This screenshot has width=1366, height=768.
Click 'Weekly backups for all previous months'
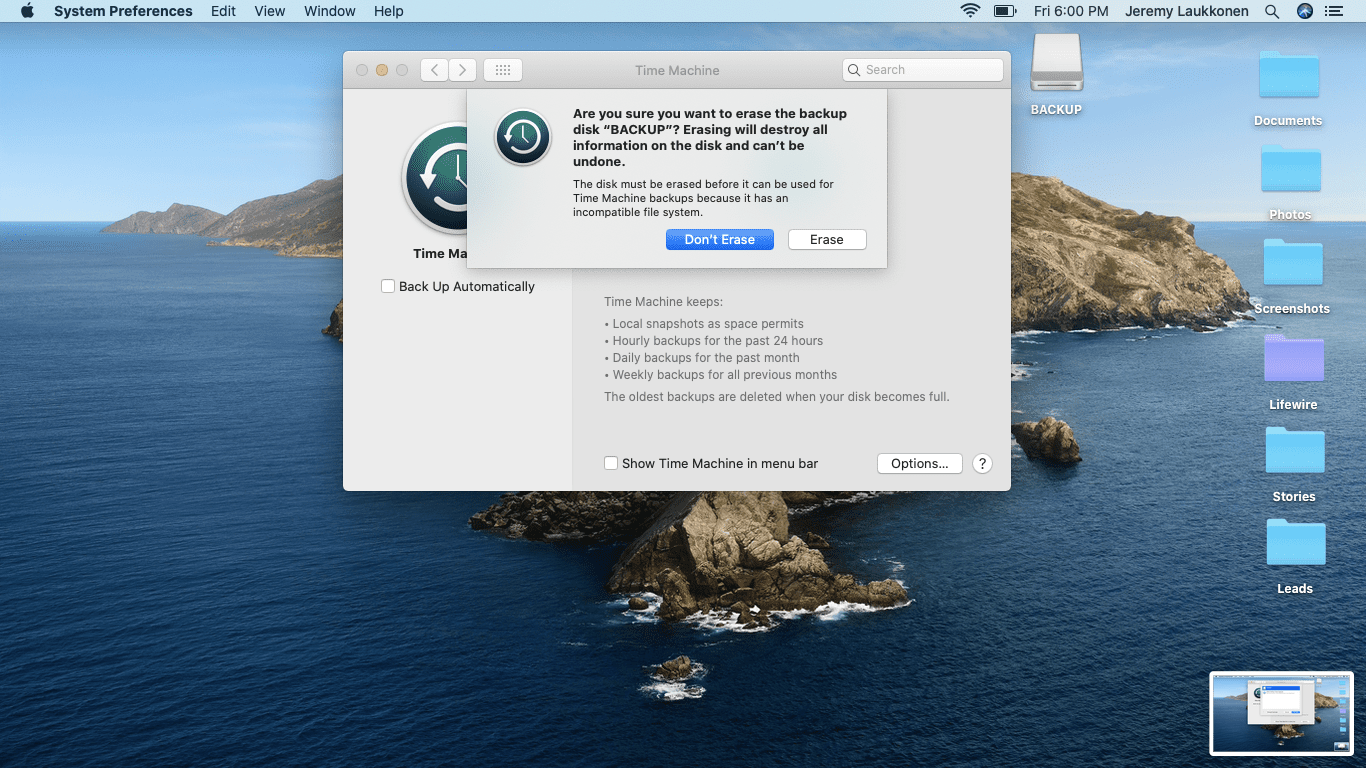coord(721,374)
